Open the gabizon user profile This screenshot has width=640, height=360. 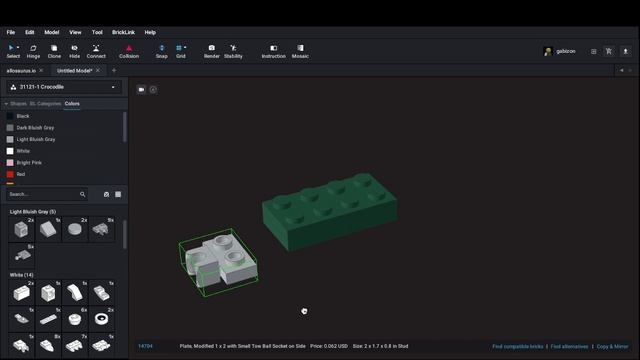tap(560, 51)
